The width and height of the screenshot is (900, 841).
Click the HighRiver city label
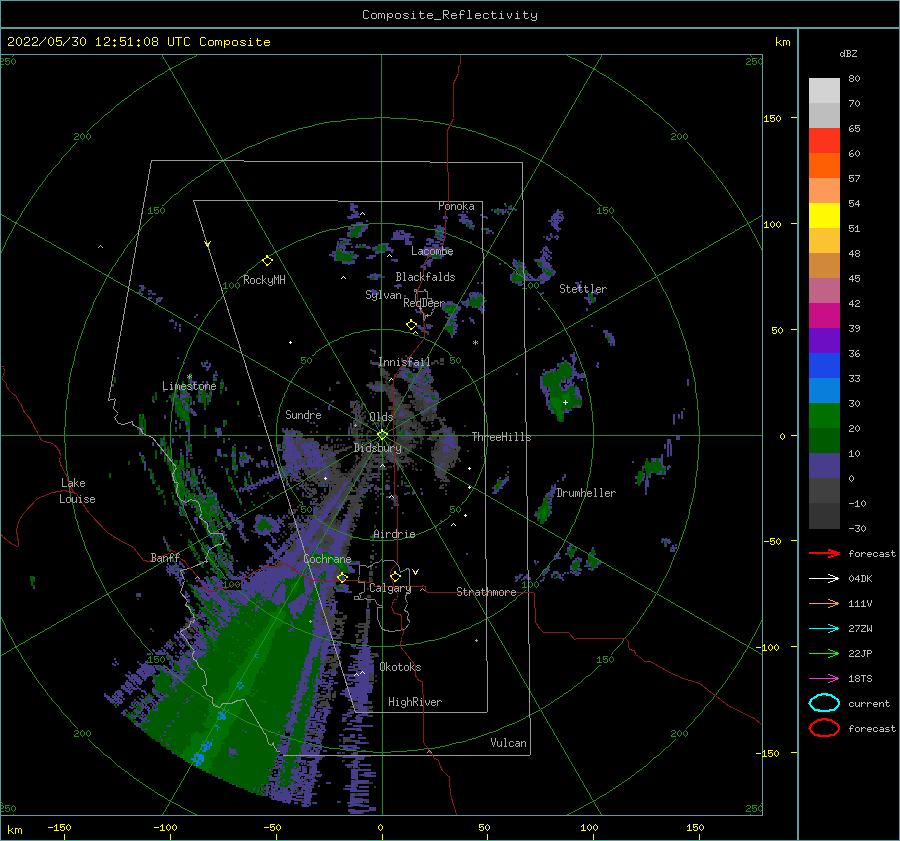click(415, 702)
